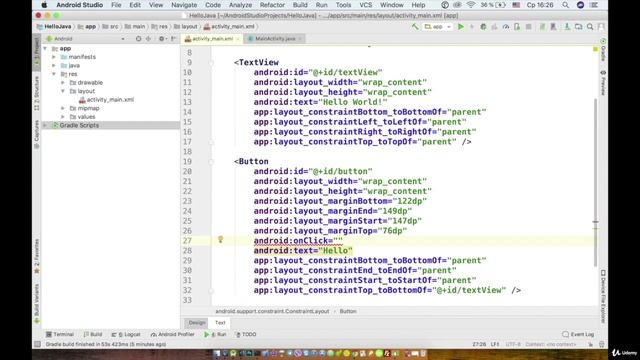
Task: Toggle the Project side tab
Action: pos(36,53)
